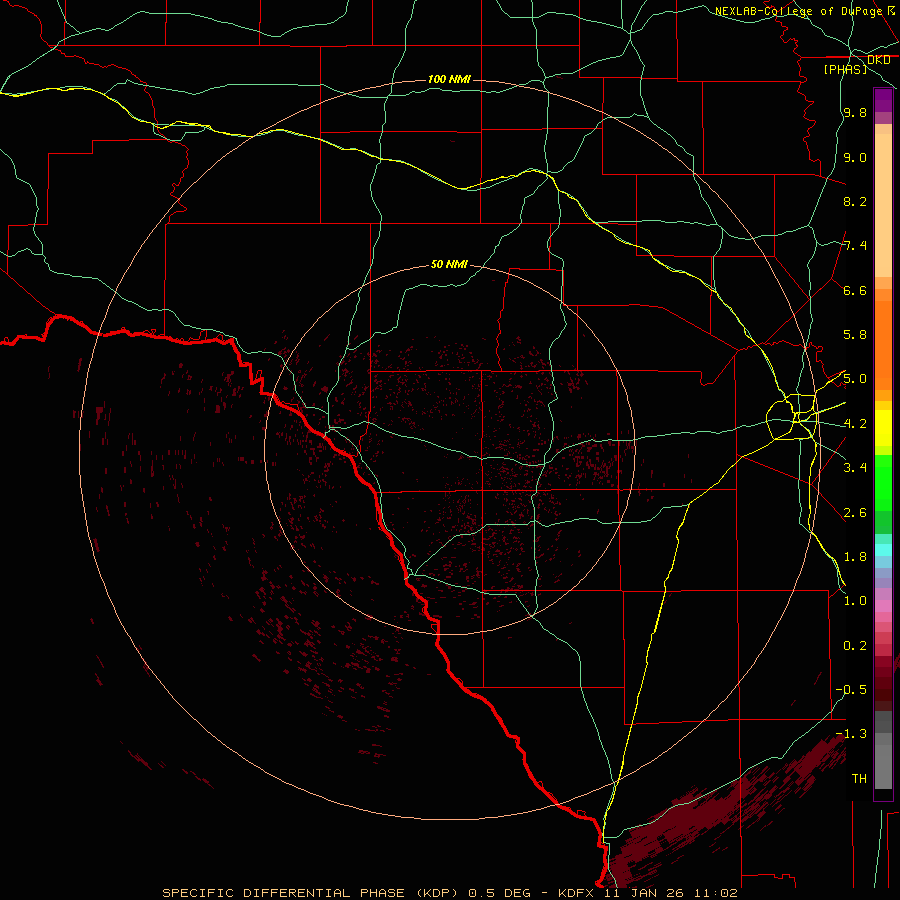Pick the large peach color bar segment

pyautogui.click(x=883, y=205)
